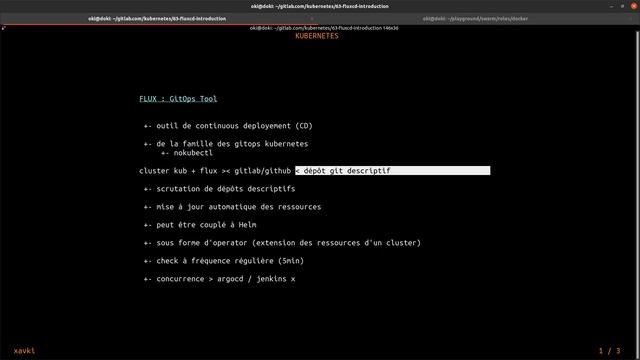
Task: Click the terminal pane title showing 146x36
Action: [x=324, y=28]
